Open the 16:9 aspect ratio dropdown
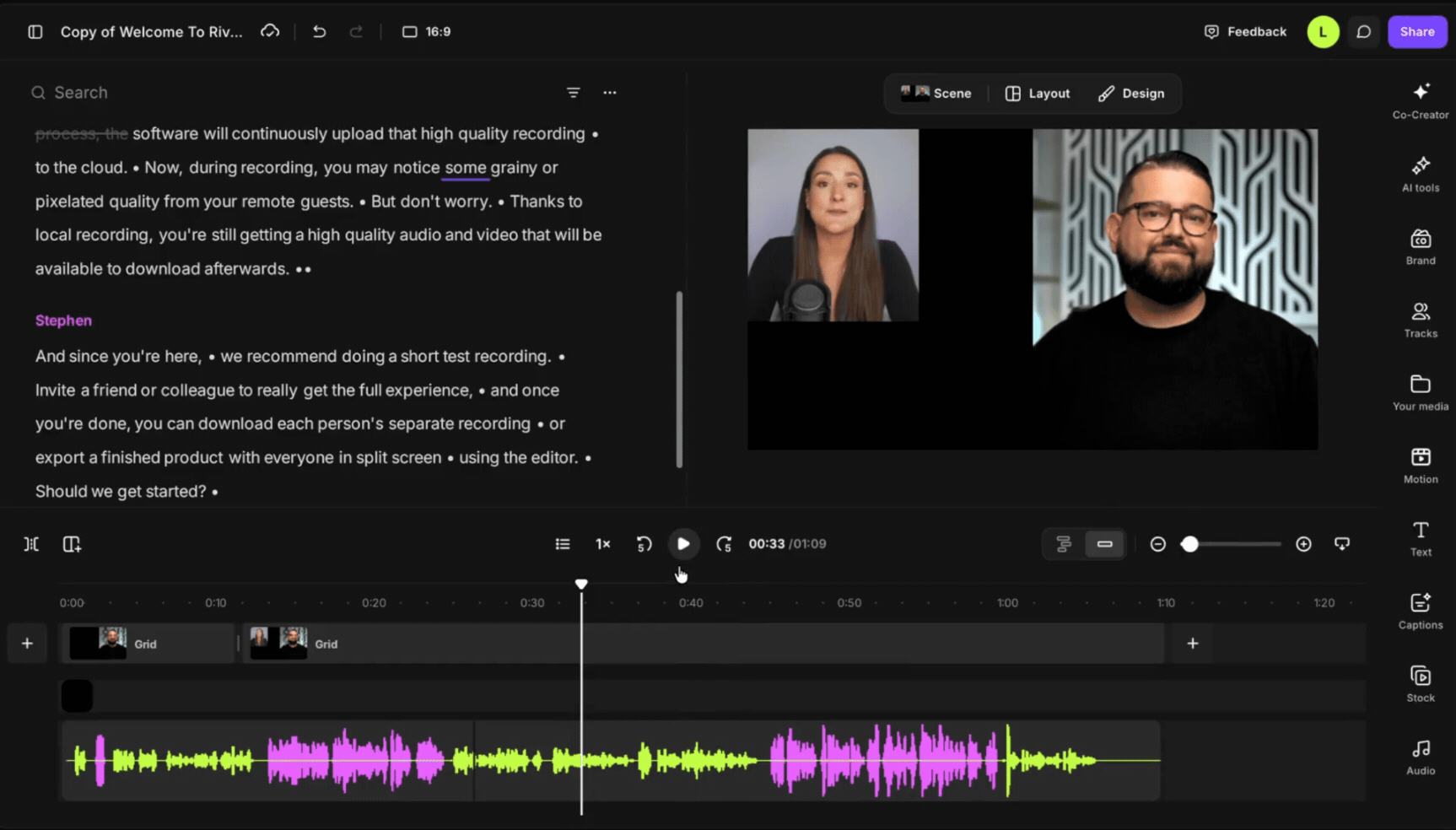This screenshot has width=1456, height=830. [x=427, y=32]
